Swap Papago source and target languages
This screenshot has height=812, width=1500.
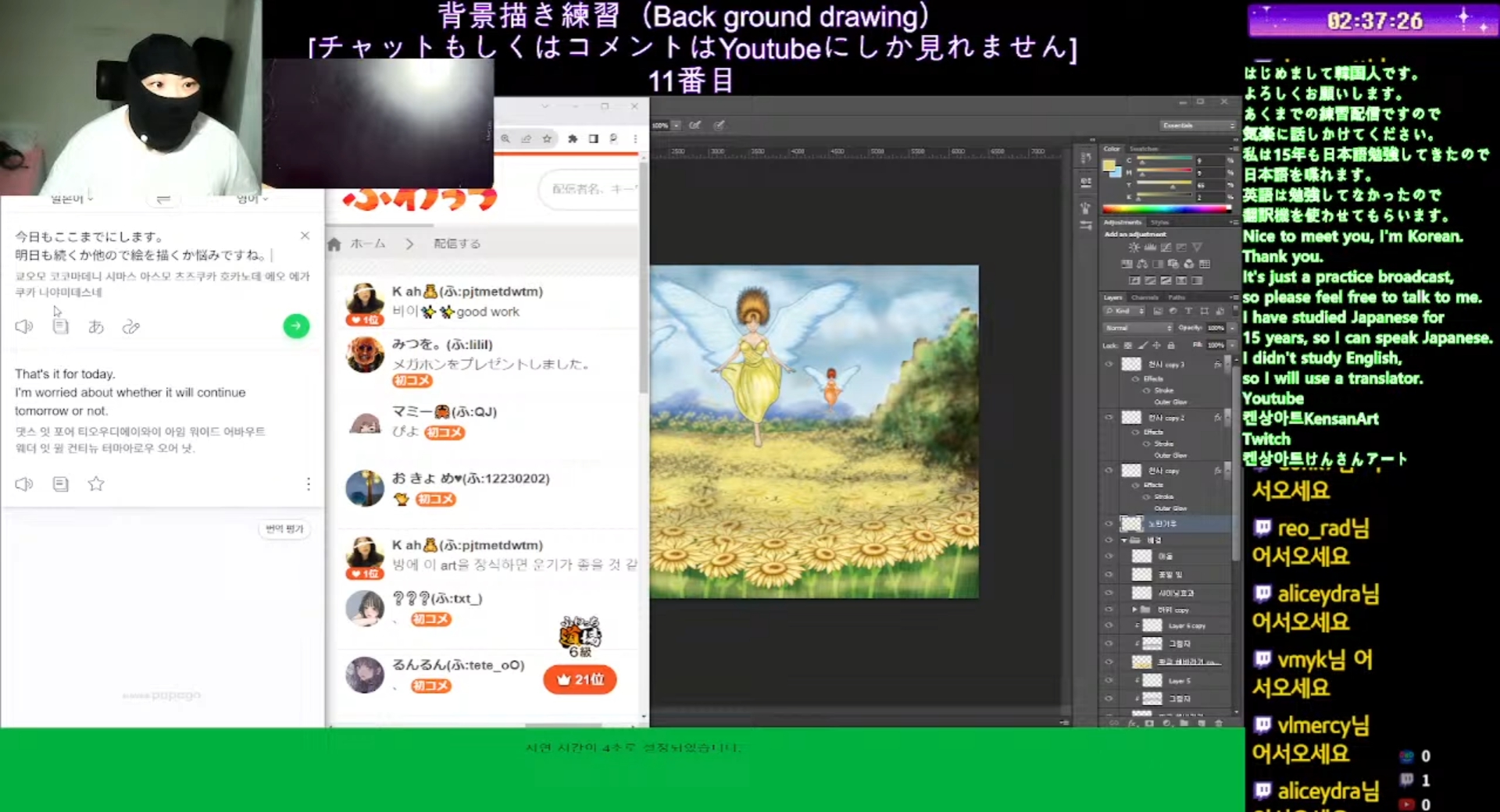click(x=163, y=200)
